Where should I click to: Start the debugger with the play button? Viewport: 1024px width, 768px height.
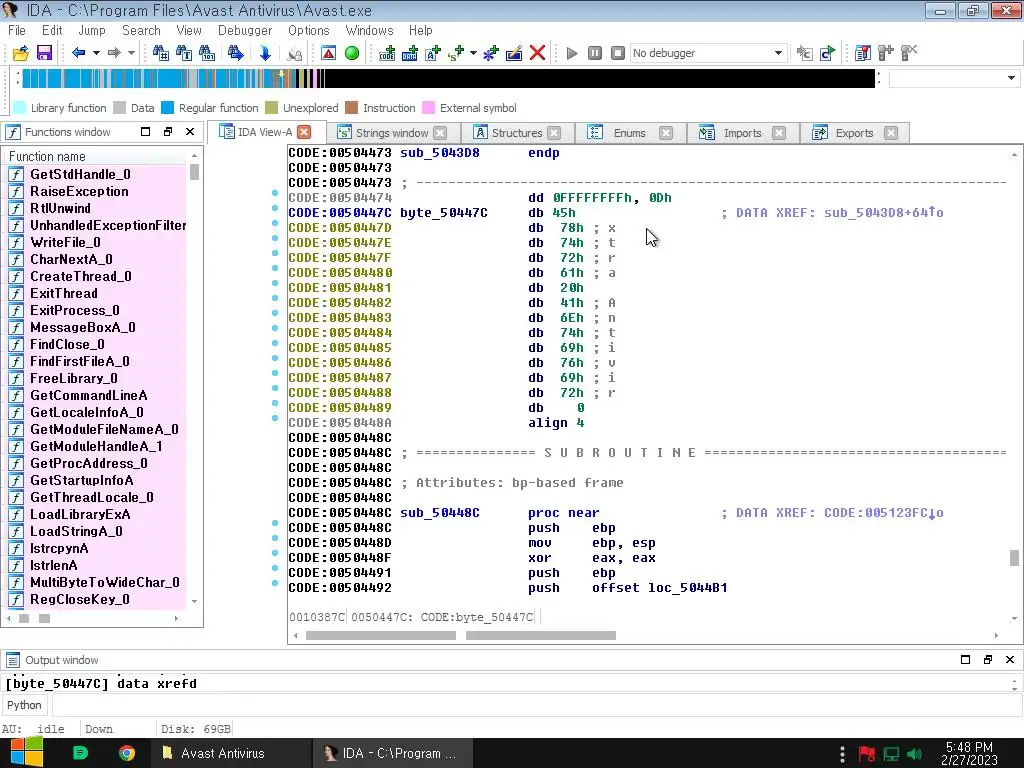(x=572, y=53)
